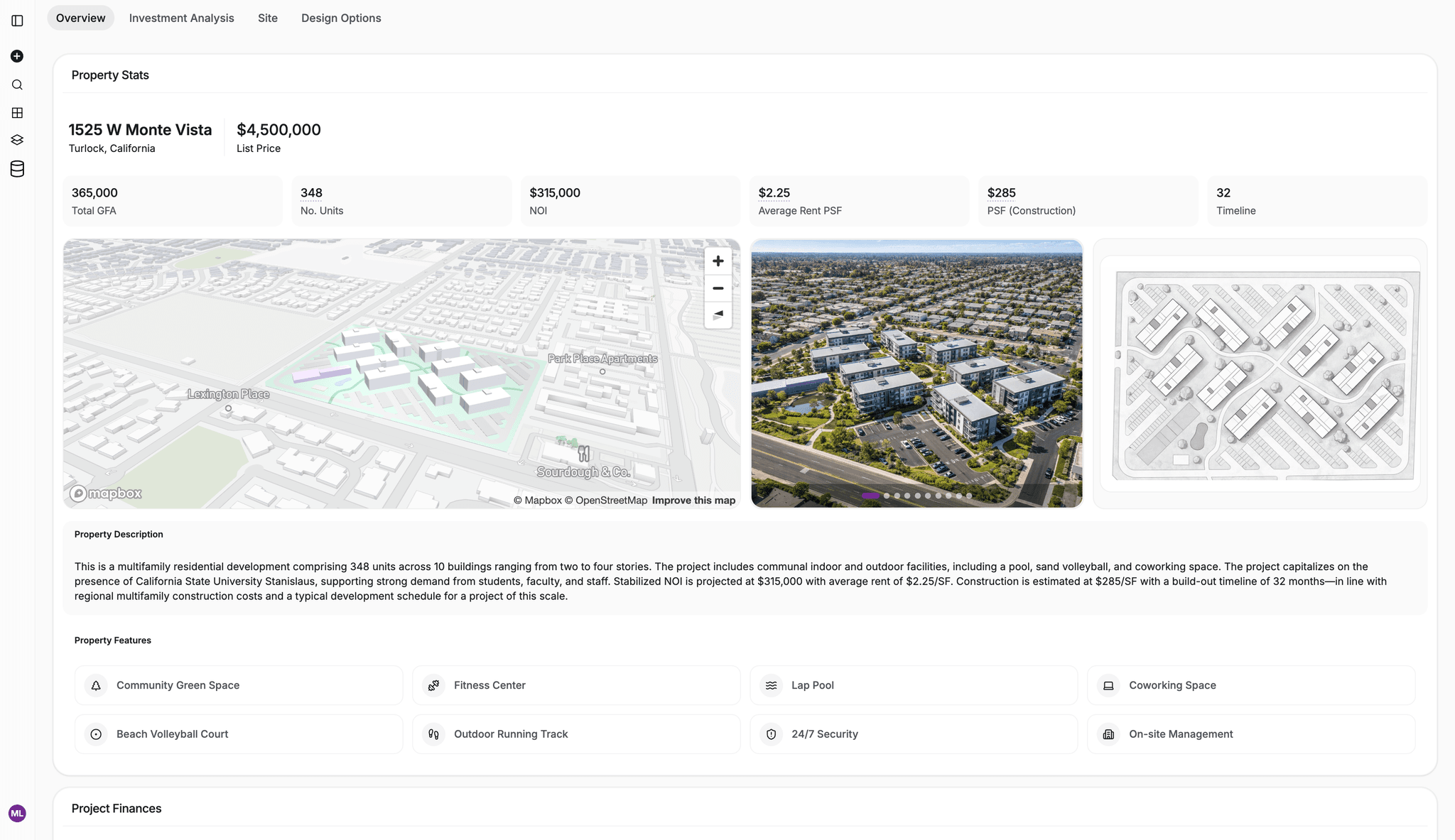Click the Property Stats heading
The width and height of the screenshot is (1455, 840).
coord(110,75)
